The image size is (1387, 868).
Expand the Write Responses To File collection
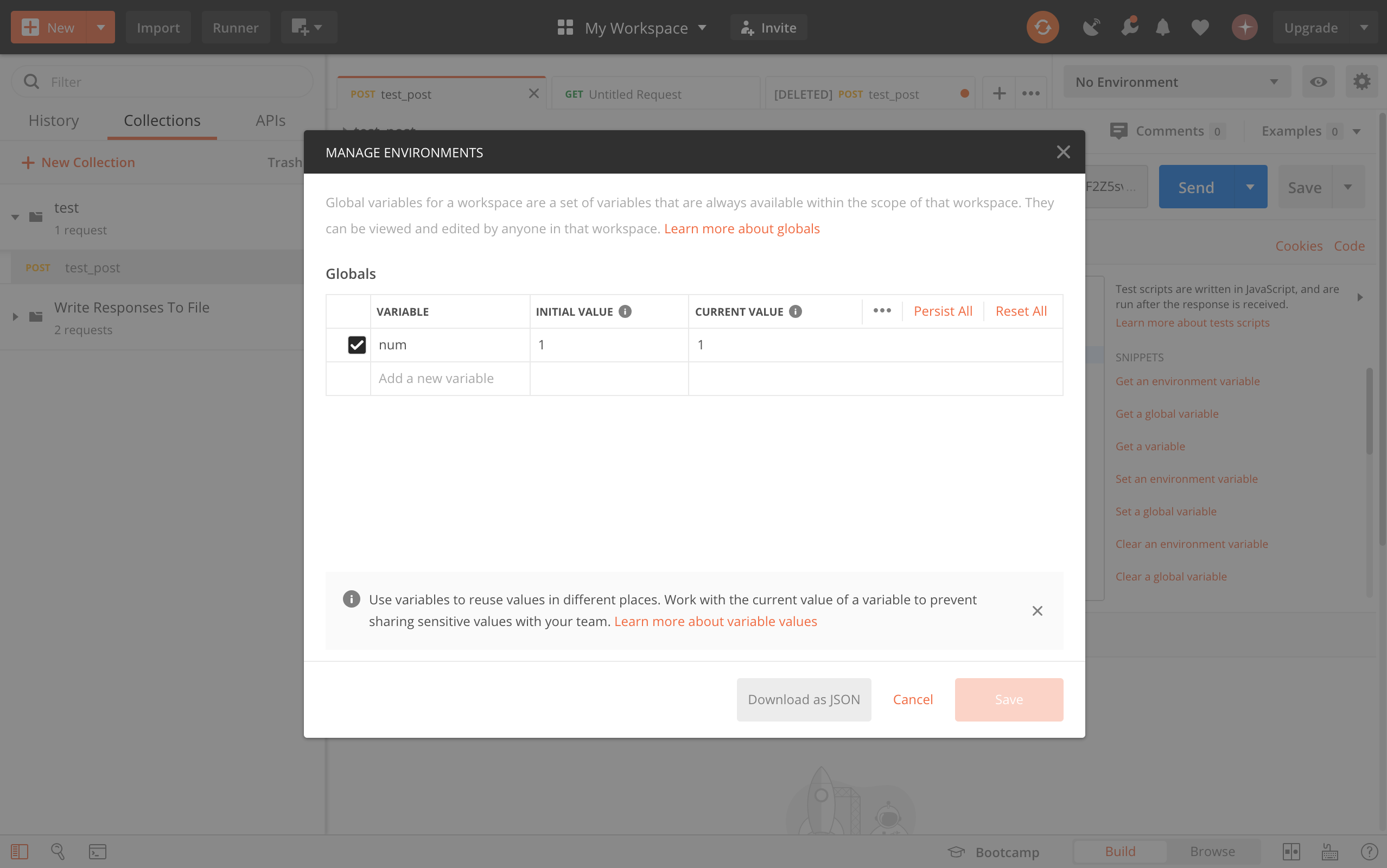(16, 316)
